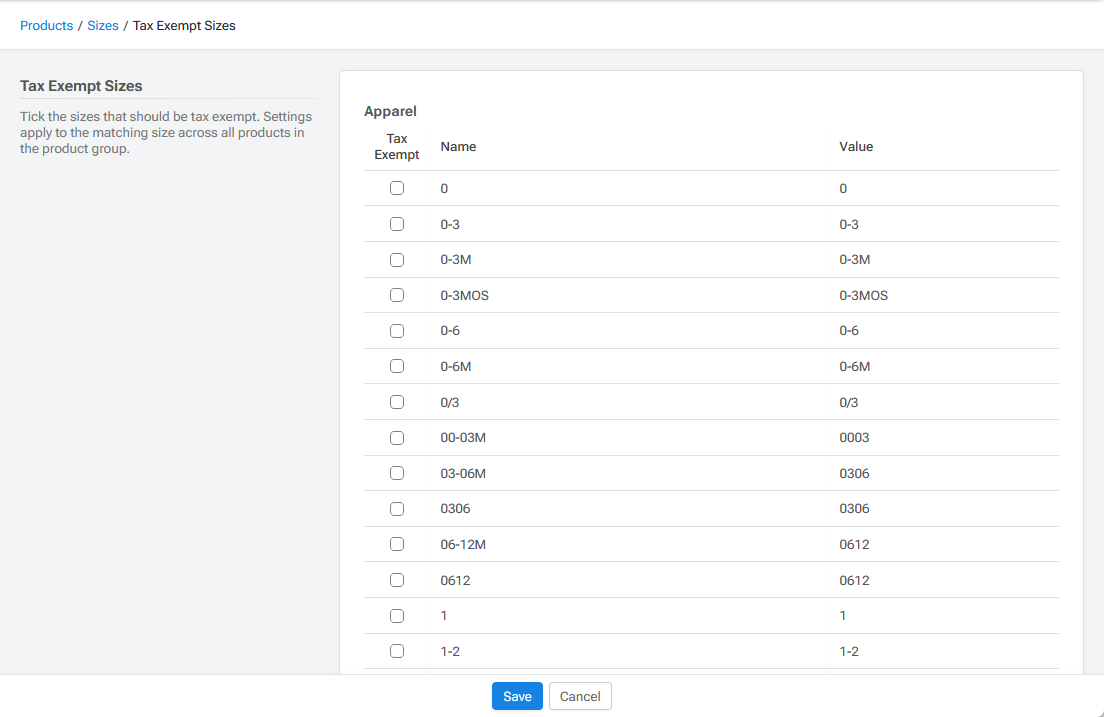The height and width of the screenshot is (717, 1104).
Task: Toggle tax exempt checkbox for 0-6M
Action: (397, 366)
